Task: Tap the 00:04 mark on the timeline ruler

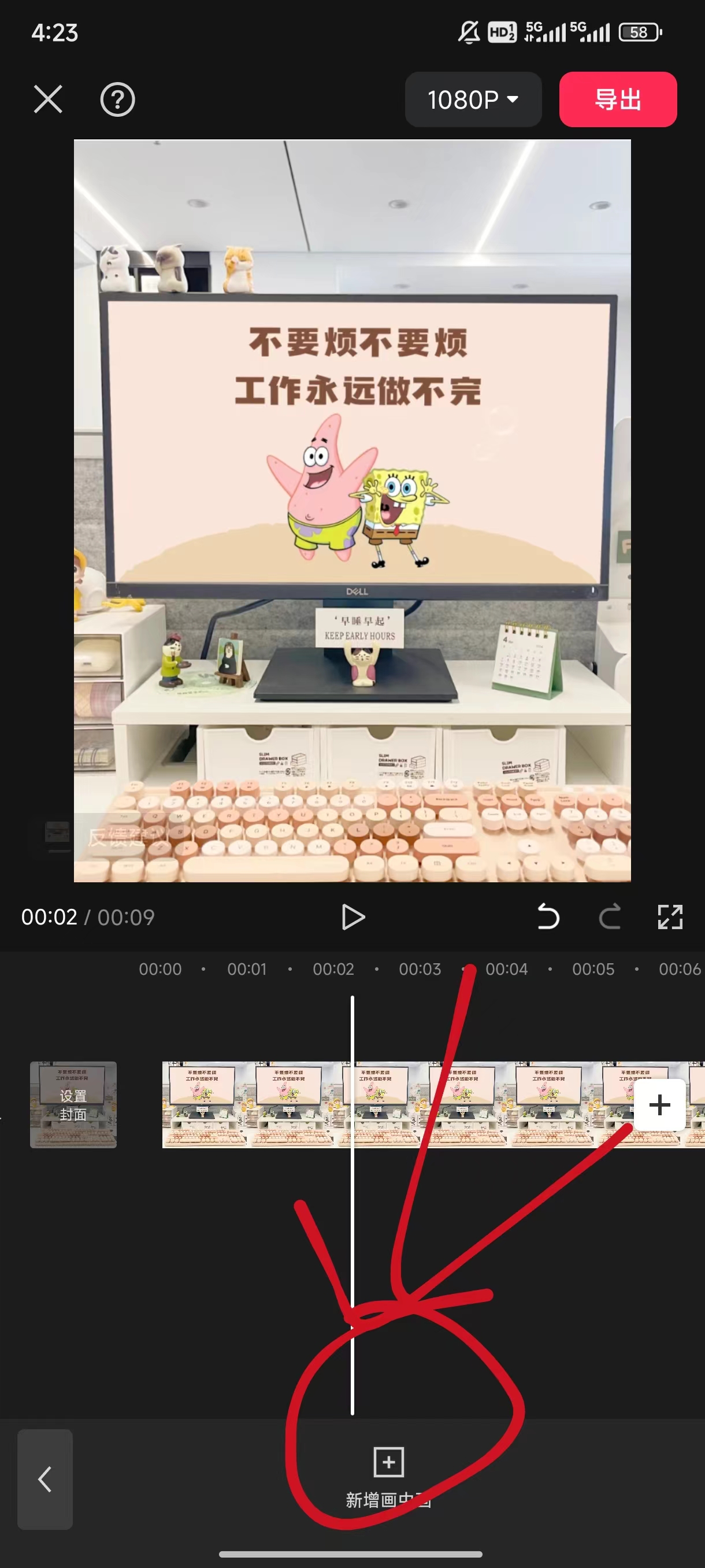Action: coord(506,969)
